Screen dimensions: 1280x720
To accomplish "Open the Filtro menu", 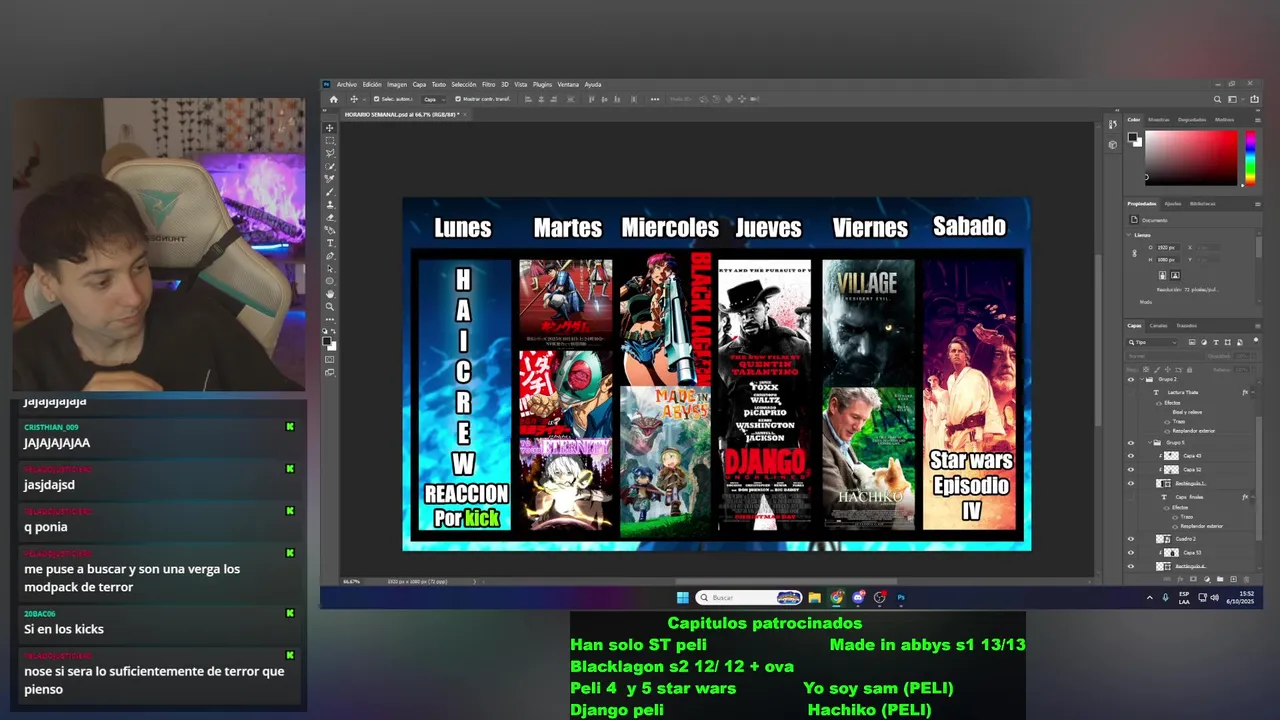I will [x=488, y=84].
